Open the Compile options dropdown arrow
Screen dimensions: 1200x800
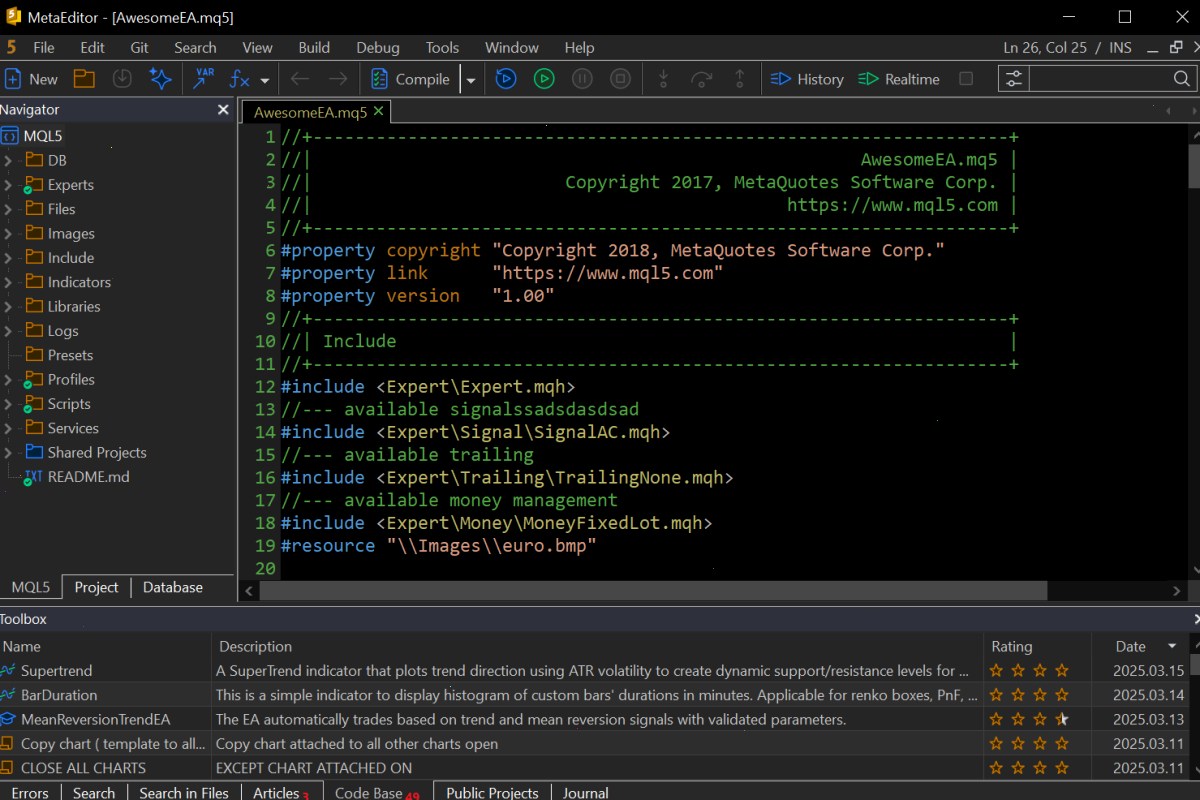470,80
